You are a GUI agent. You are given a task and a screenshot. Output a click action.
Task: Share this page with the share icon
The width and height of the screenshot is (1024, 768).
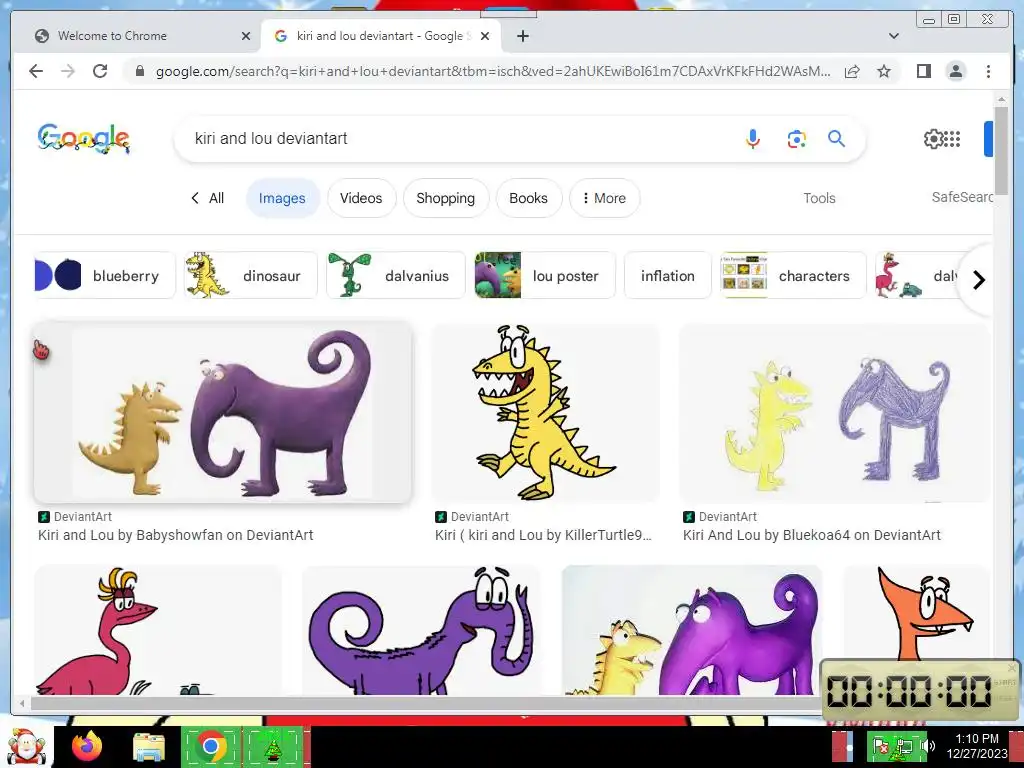[x=852, y=71]
